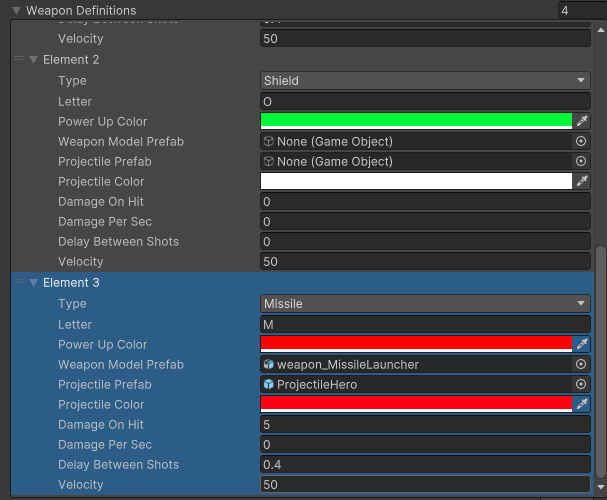Image resolution: width=607 pixels, height=500 pixels.
Task: Click Element 3 Letter field containing M
Action: click(x=424, y=324)
